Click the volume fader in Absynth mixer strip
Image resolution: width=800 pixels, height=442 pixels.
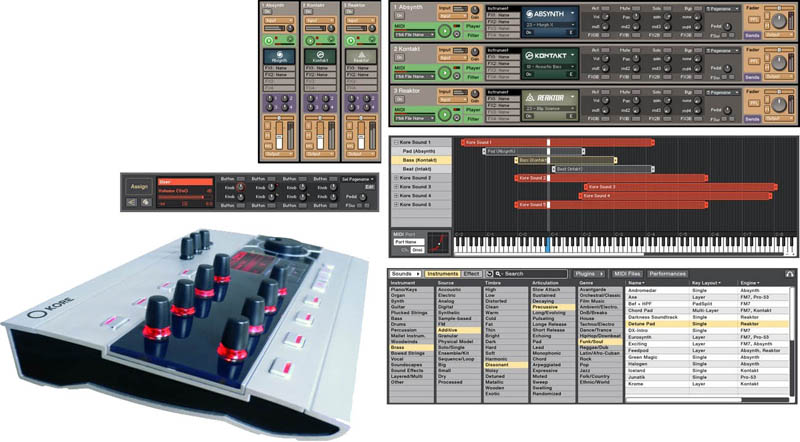[x=279, y=135]
